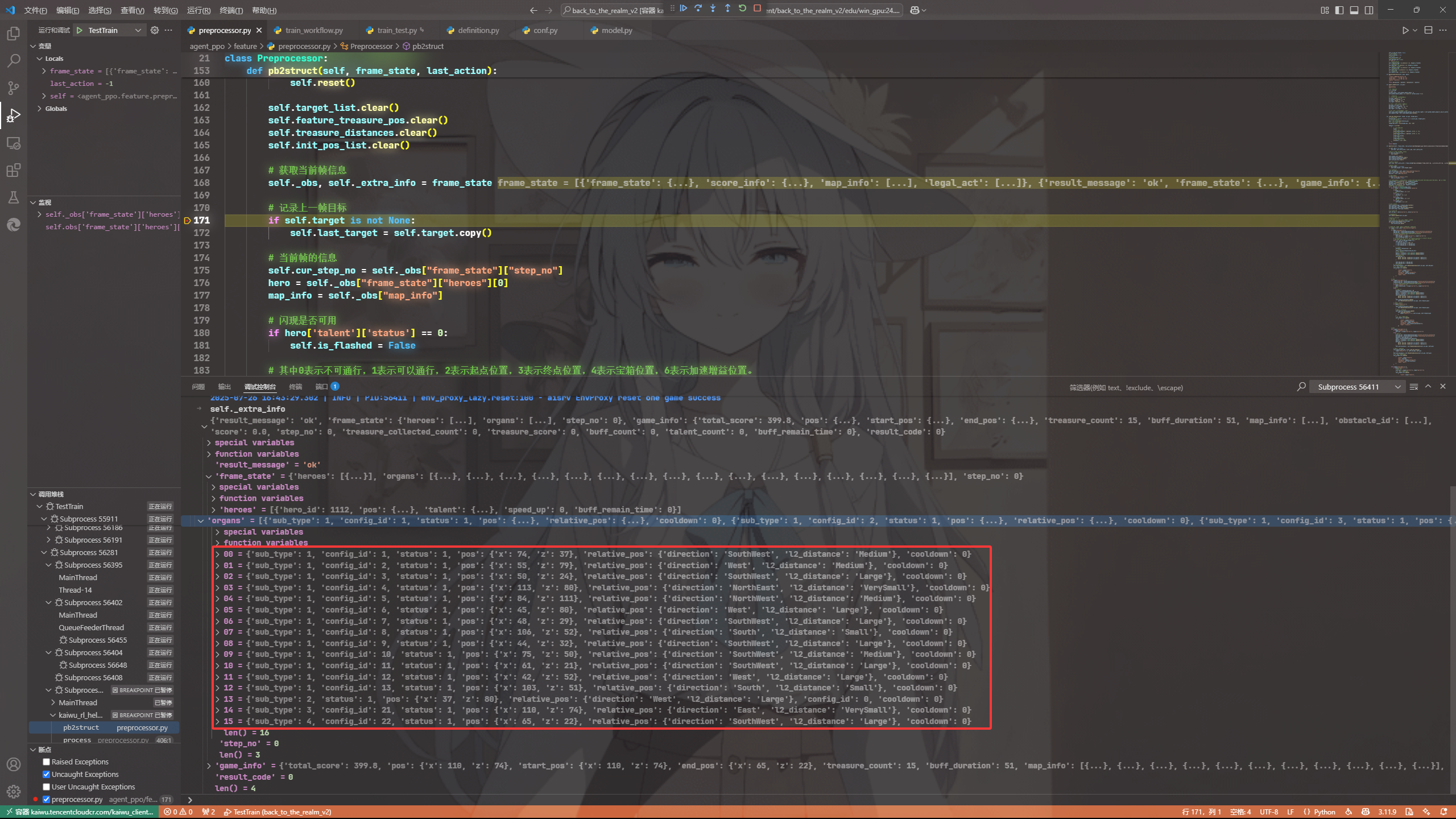Open the TestTrain launch configuration dropdown
1456x819 pixels.
(x=115, y=30)
